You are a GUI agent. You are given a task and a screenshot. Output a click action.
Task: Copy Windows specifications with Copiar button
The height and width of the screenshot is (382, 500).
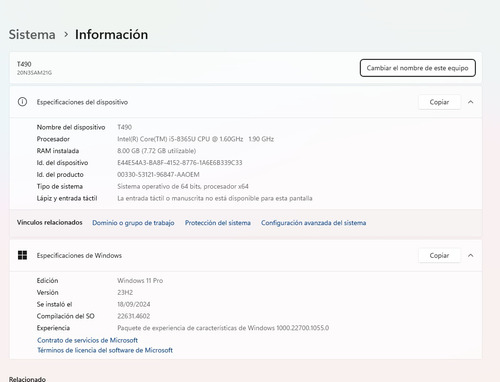pyautogui.click(x=439, y=255)
